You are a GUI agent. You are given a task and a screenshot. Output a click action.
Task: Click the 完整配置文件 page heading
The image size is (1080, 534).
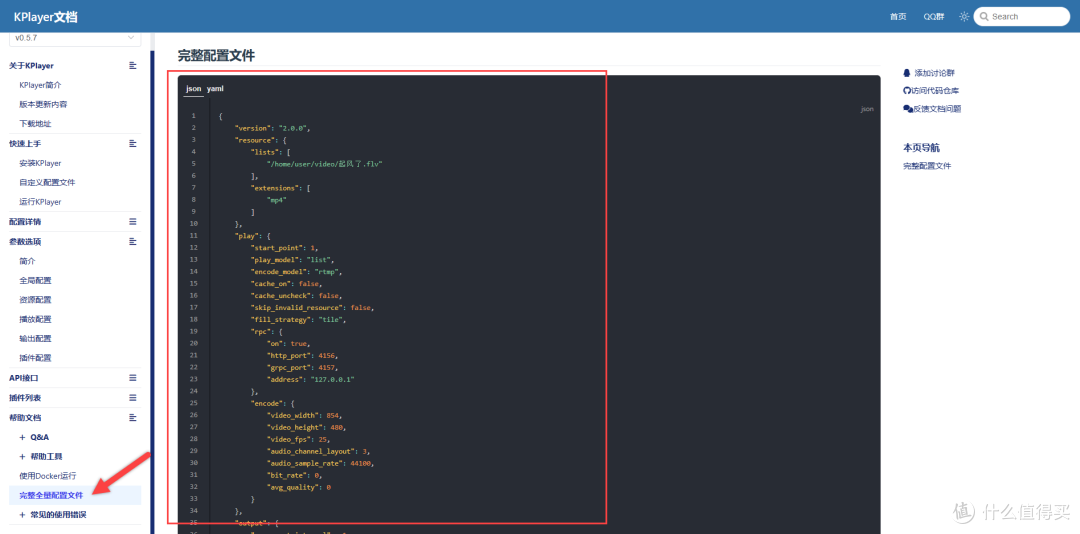click(216, 56)
